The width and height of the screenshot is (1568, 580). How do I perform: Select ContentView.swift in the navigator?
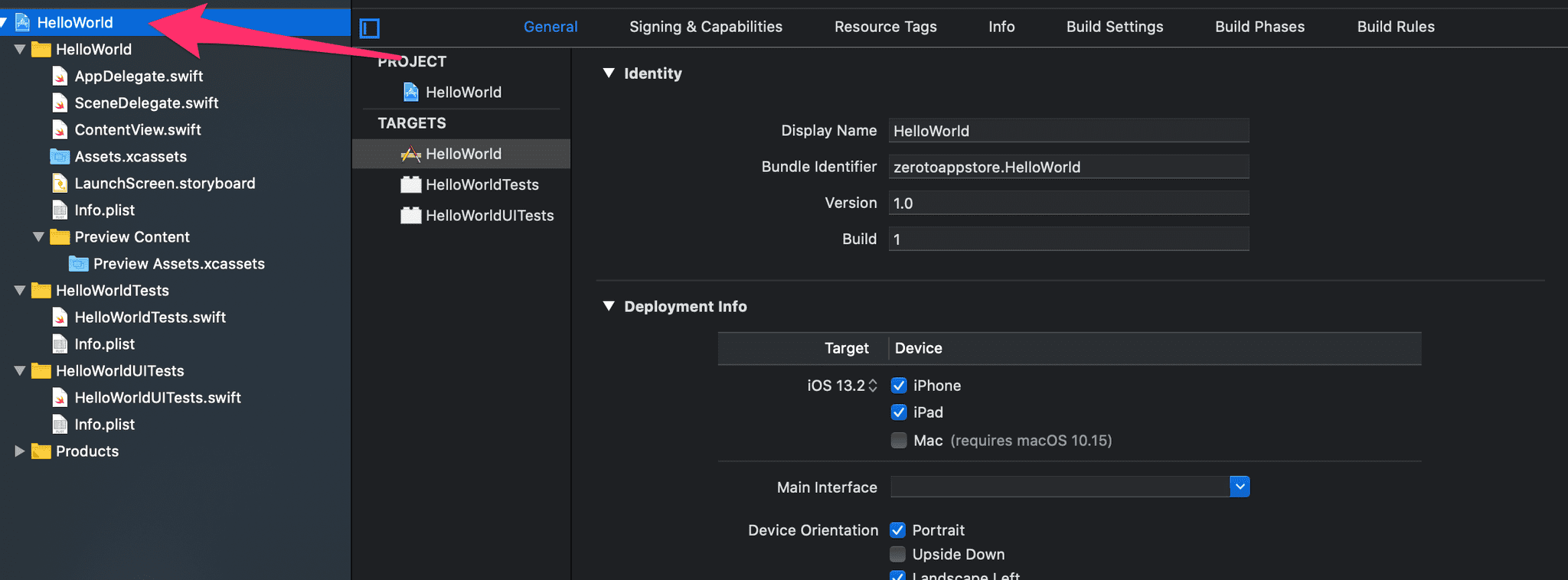coord(138,129)
